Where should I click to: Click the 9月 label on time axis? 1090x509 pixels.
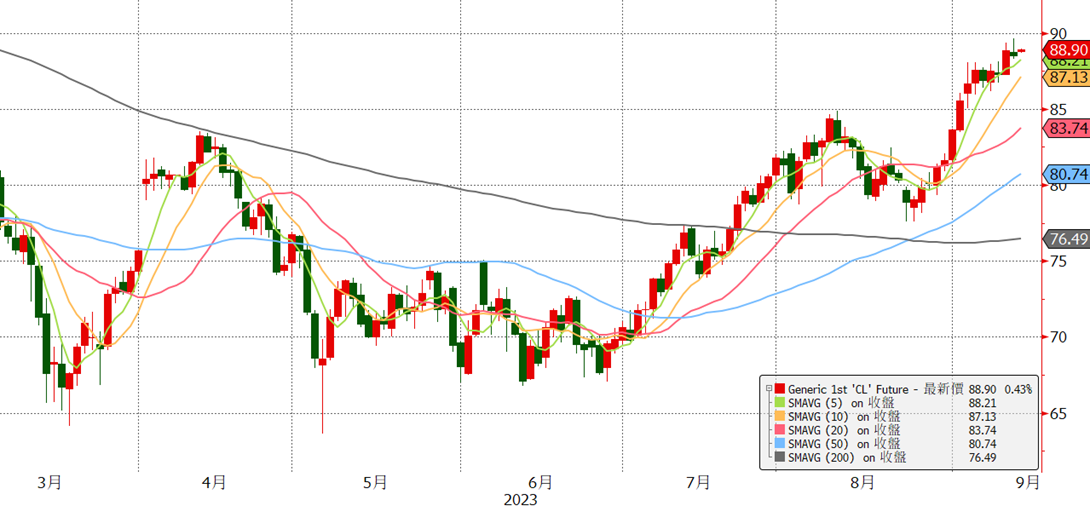point(1028,481)
